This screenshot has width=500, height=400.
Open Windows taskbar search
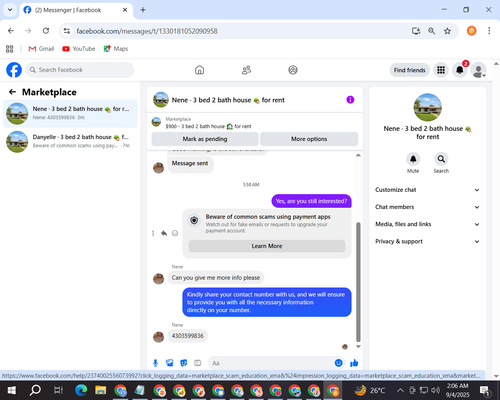point(35,390)
